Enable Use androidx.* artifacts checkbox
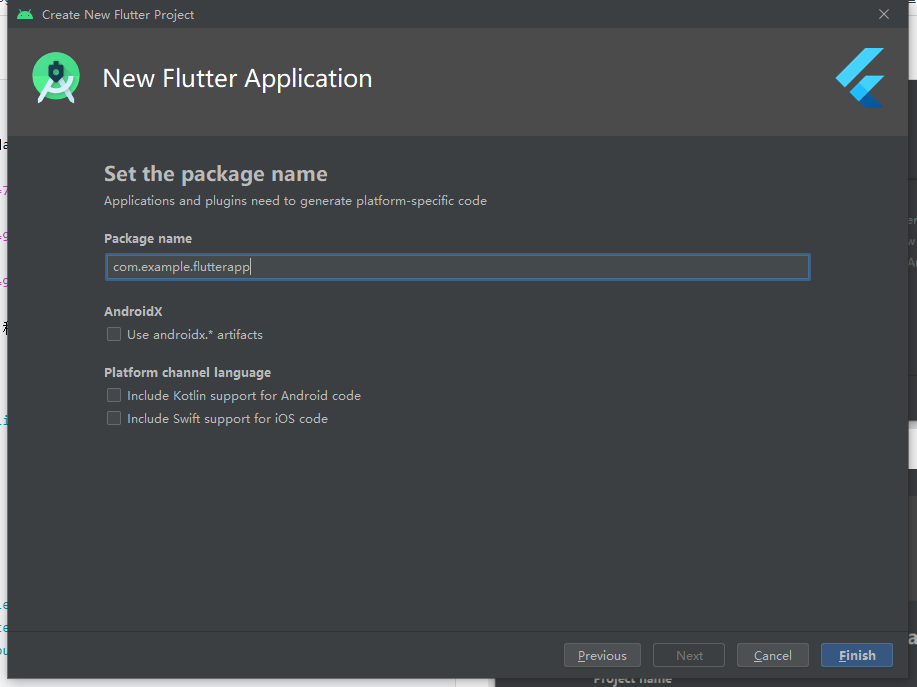 coord(114,334)
